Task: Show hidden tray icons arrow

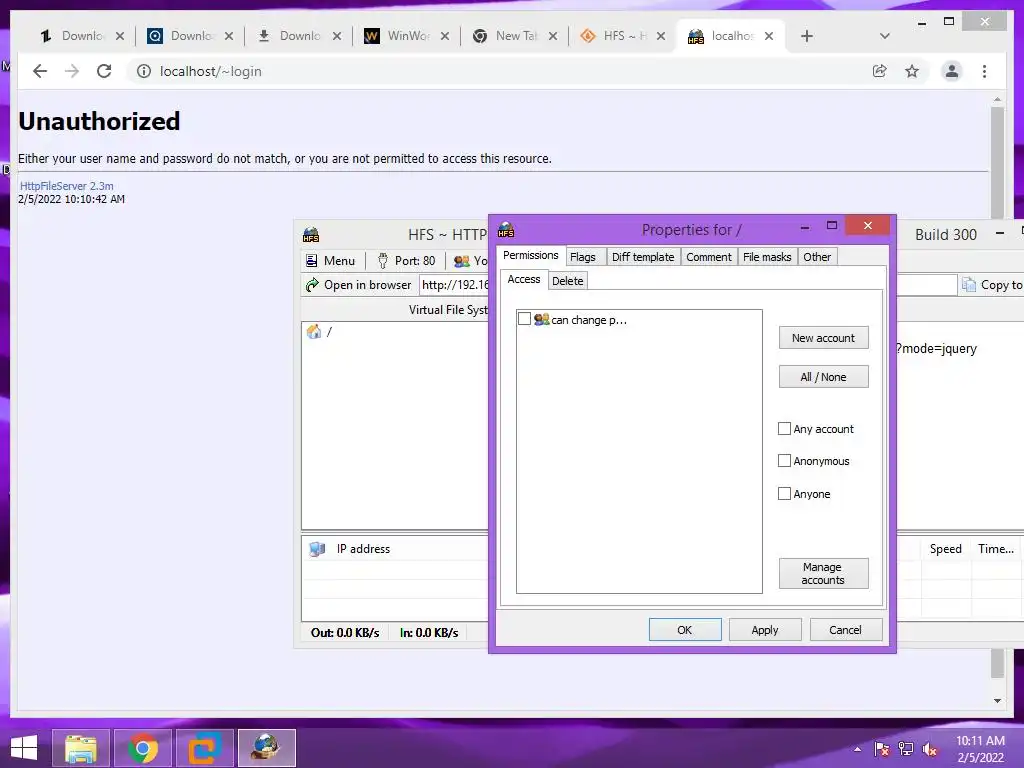Action: coord(857,749)
